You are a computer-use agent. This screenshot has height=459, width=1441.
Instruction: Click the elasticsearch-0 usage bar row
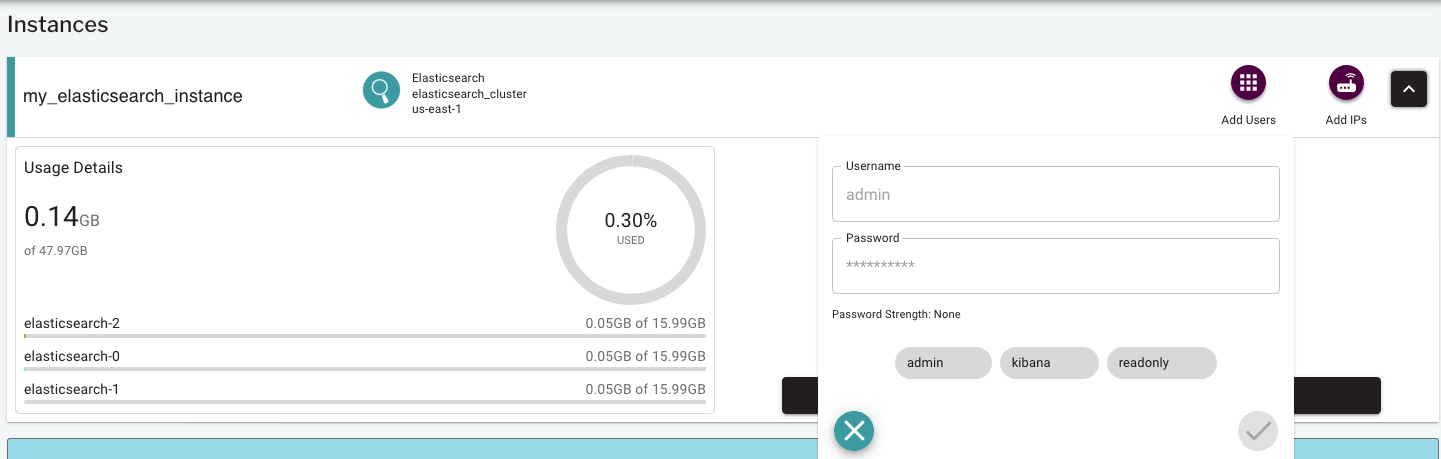365,360
